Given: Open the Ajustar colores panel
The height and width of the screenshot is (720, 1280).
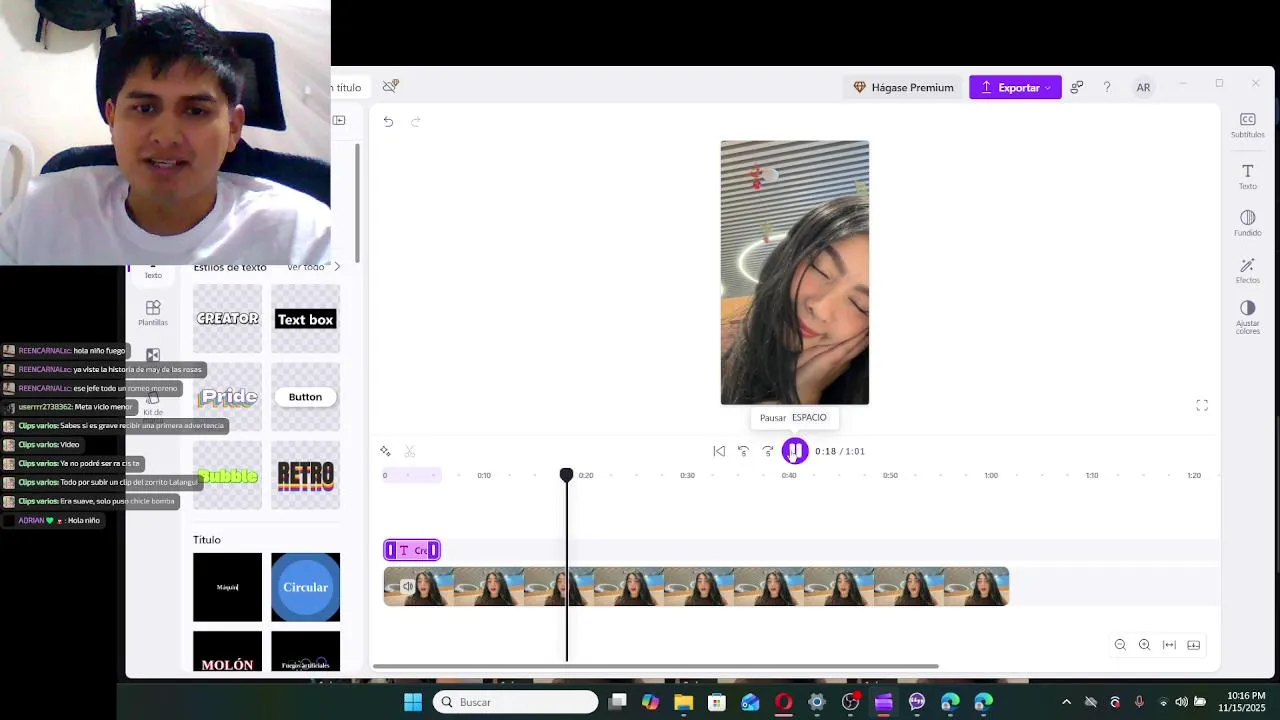Looking at the screenshot, I should 1247,317.
